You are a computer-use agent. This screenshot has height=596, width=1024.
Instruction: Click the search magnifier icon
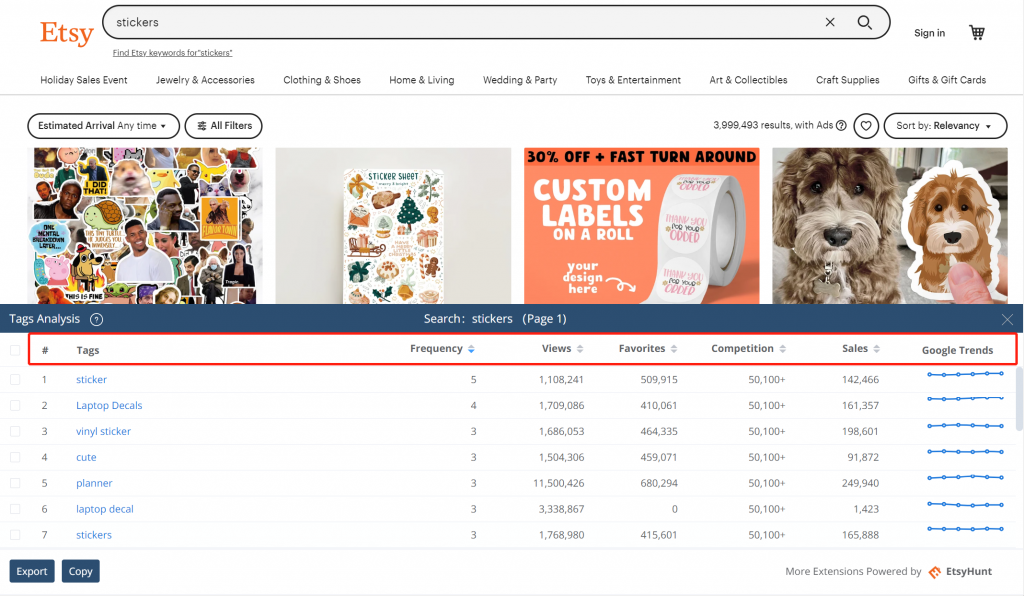tap(865, 22)
